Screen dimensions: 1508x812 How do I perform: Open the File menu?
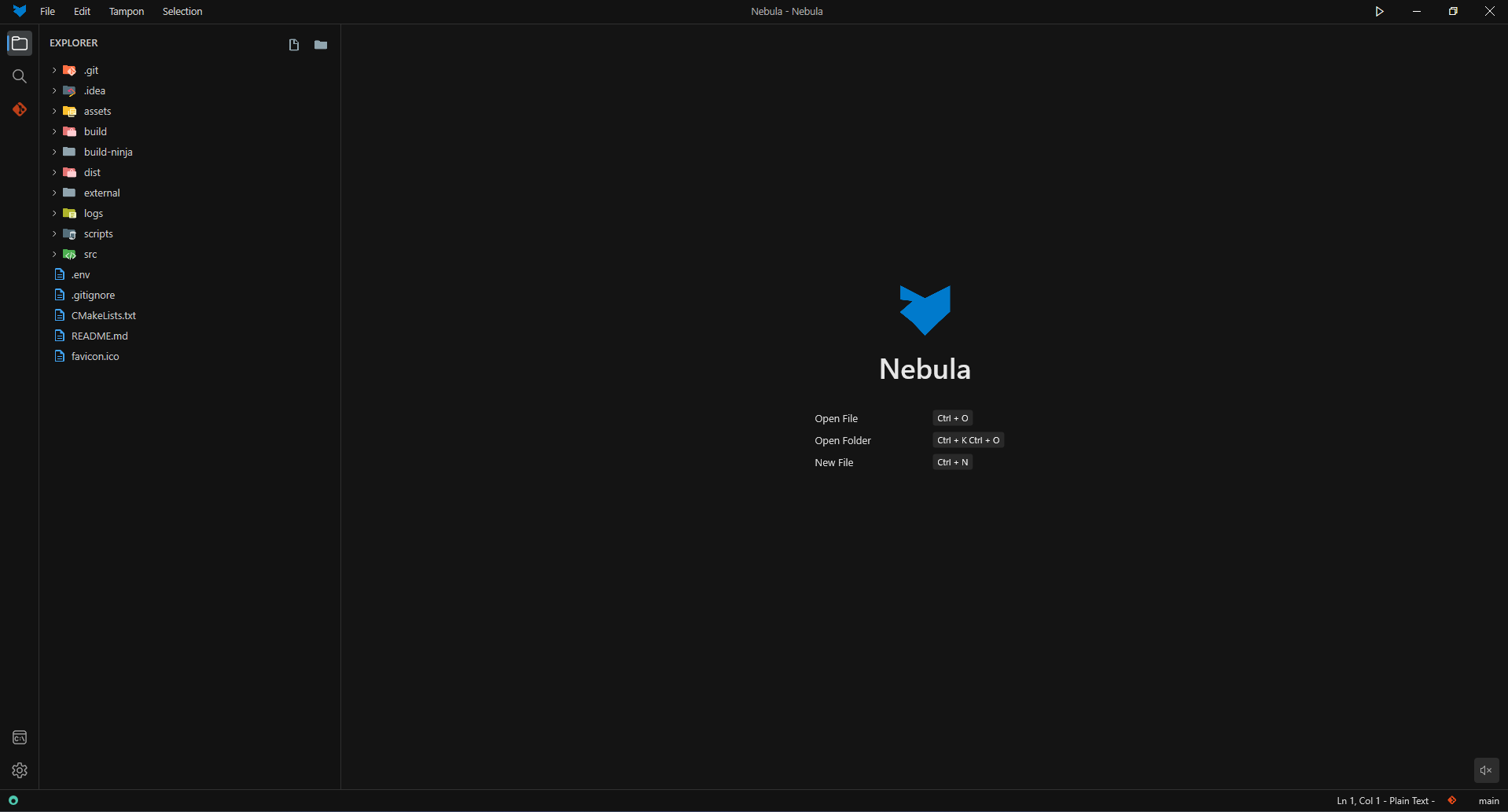47,12
